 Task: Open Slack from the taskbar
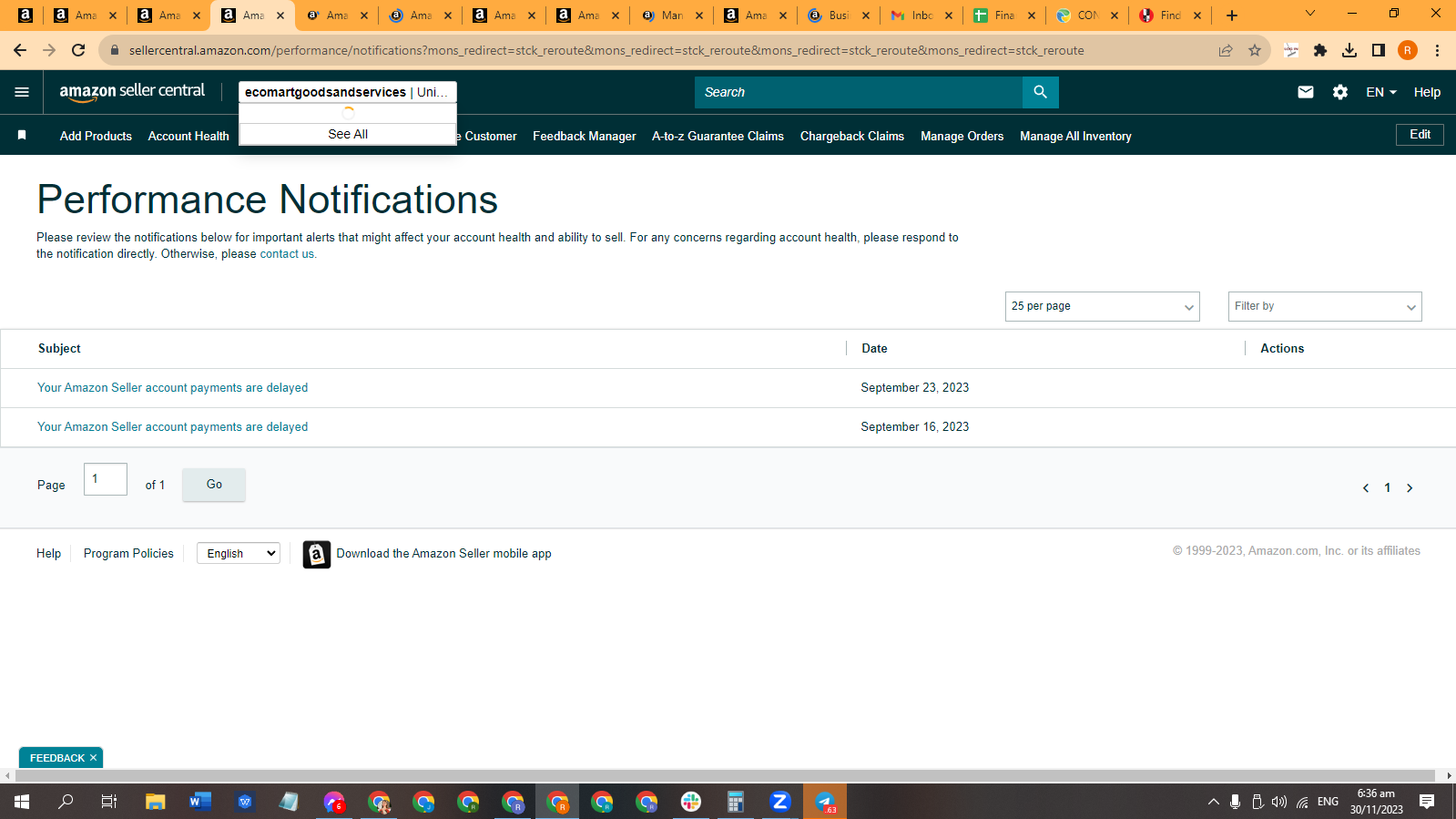pos(691,802)
